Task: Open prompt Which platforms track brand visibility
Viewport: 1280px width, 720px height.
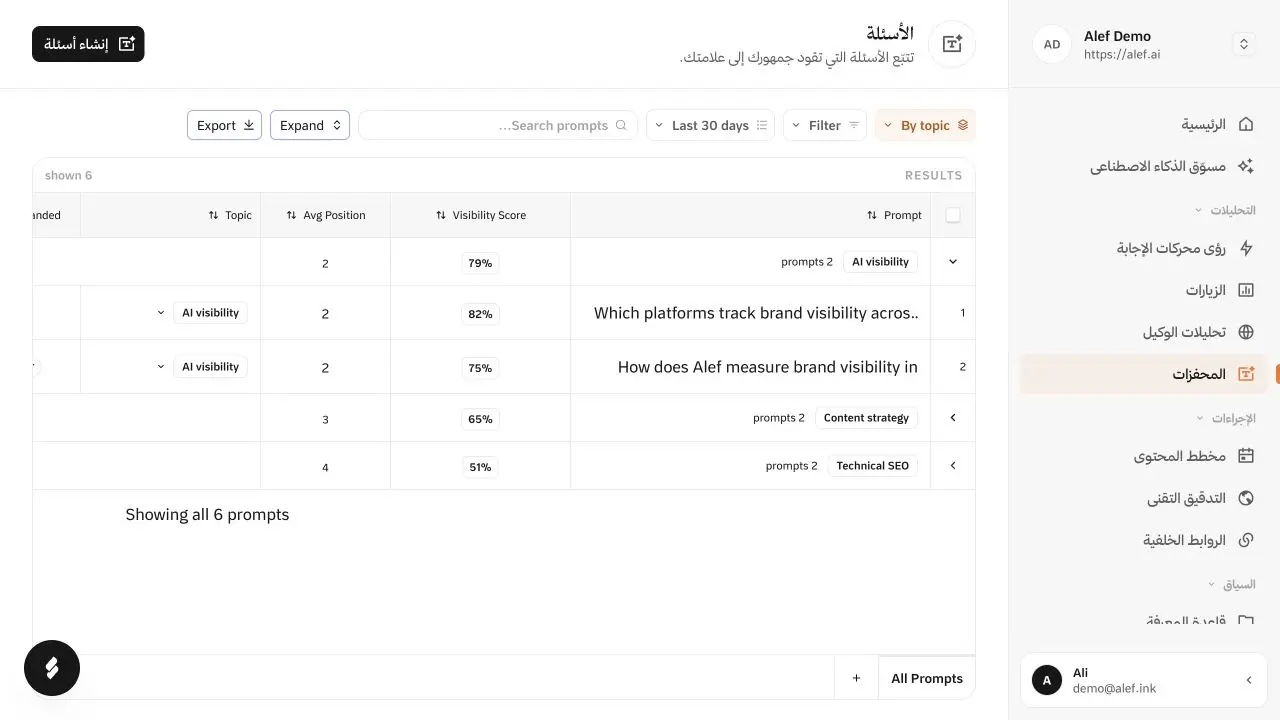Action: pyautogui.click(x=756, y=313)
